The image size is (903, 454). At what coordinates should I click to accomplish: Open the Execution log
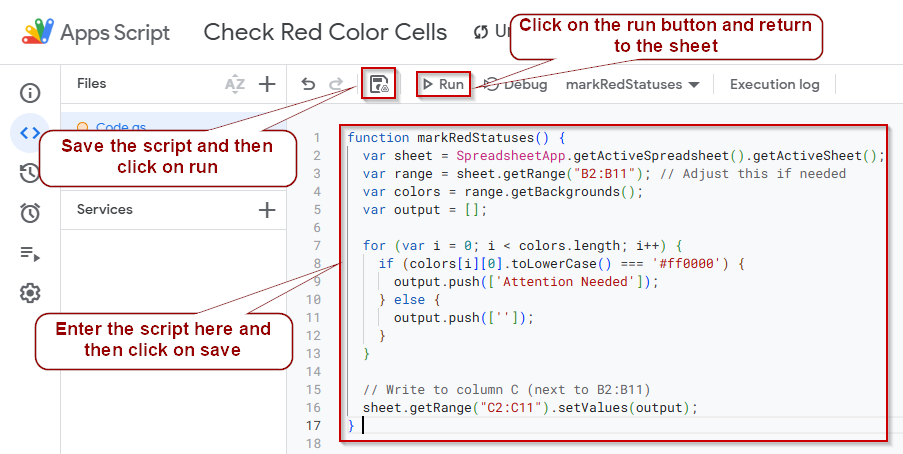(775, 85)
